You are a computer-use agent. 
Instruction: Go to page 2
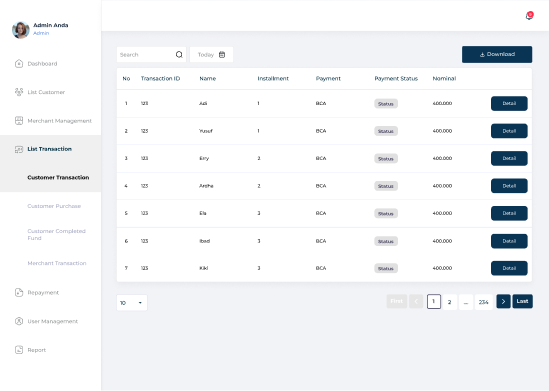(450, 302)
